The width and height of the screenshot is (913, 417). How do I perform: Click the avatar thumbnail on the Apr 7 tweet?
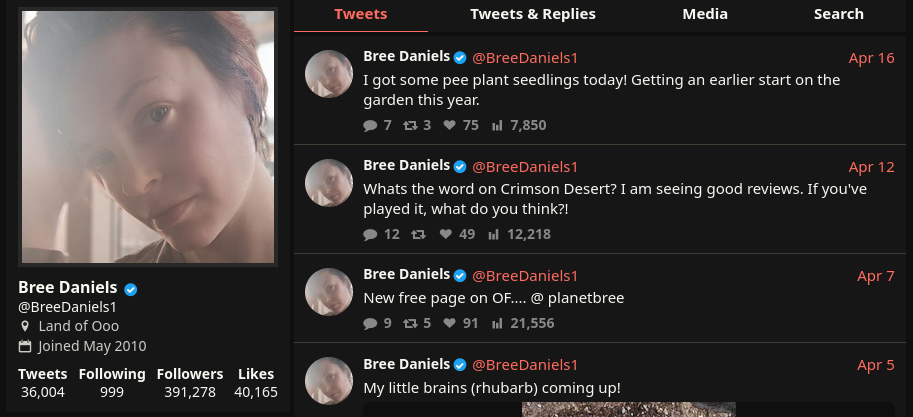[x=329, y=292]
